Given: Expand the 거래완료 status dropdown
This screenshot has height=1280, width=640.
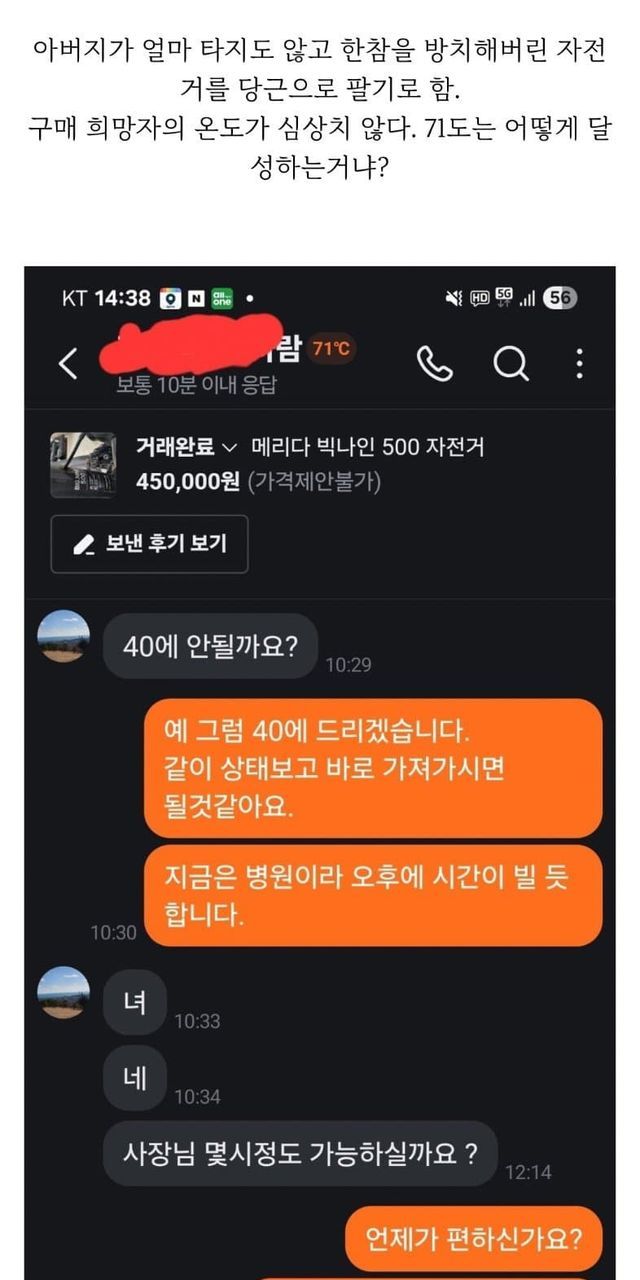Looking at the screenshot, I should 187,447.
